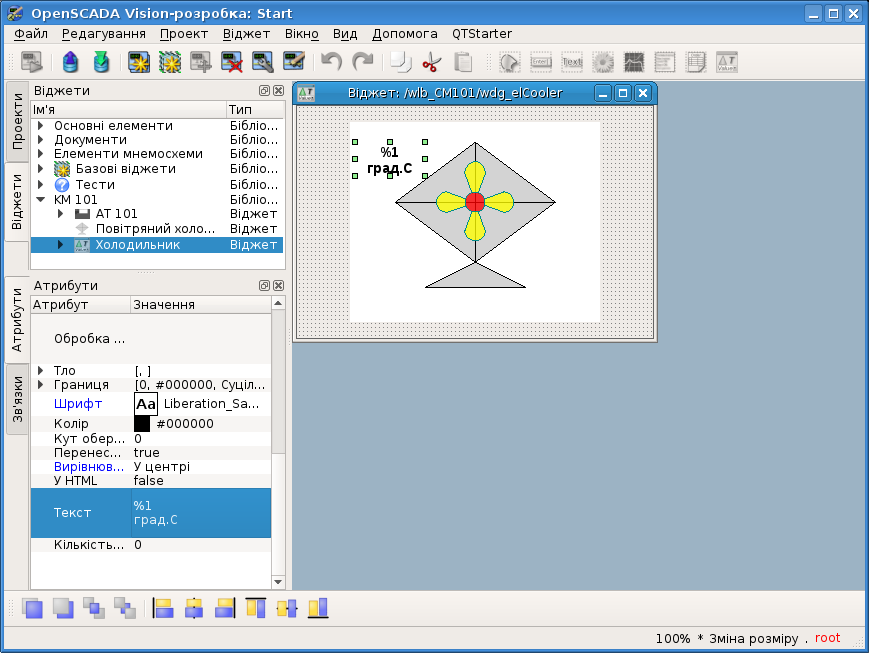This screenshot has height=653, width=869.
Task: Switch to the Зв'язки side tab
Action: click(17, 399)
